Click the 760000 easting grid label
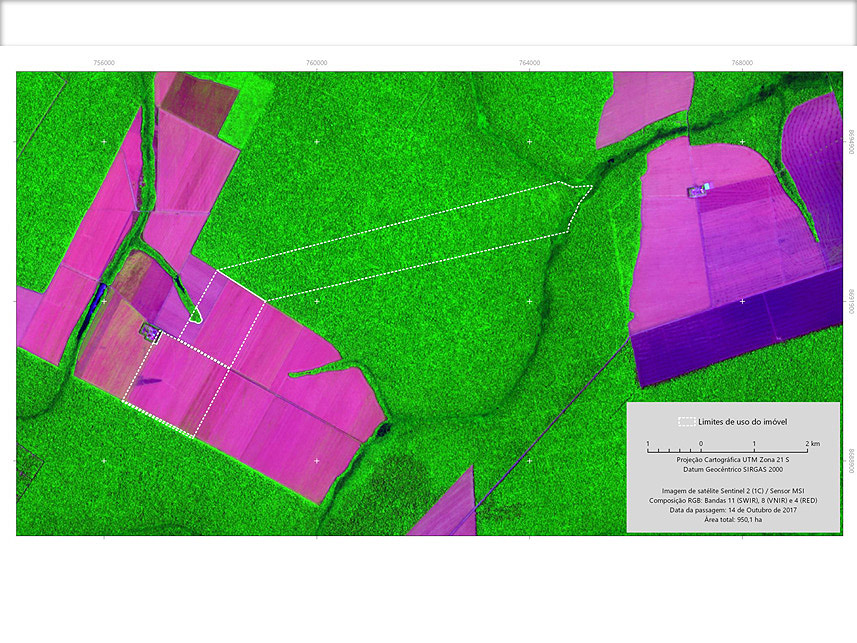This screenshot has height=643, width=857. (x=316, y=62)
